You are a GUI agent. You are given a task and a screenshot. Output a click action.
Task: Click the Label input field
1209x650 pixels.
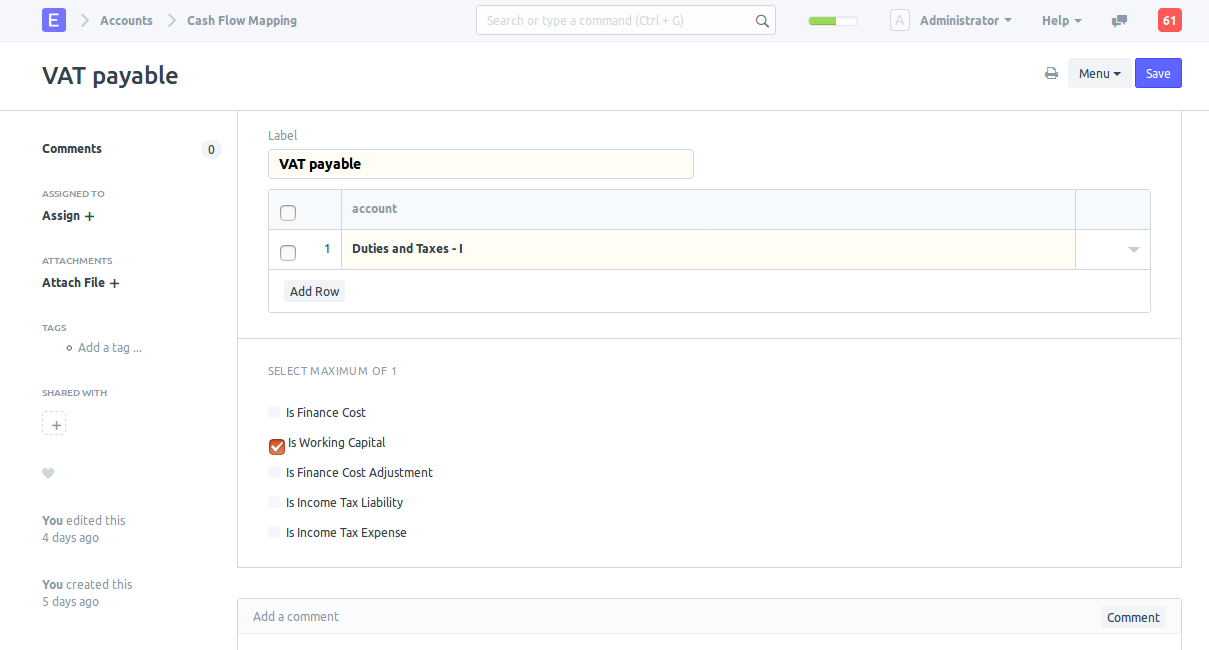[x=480, y=164]
